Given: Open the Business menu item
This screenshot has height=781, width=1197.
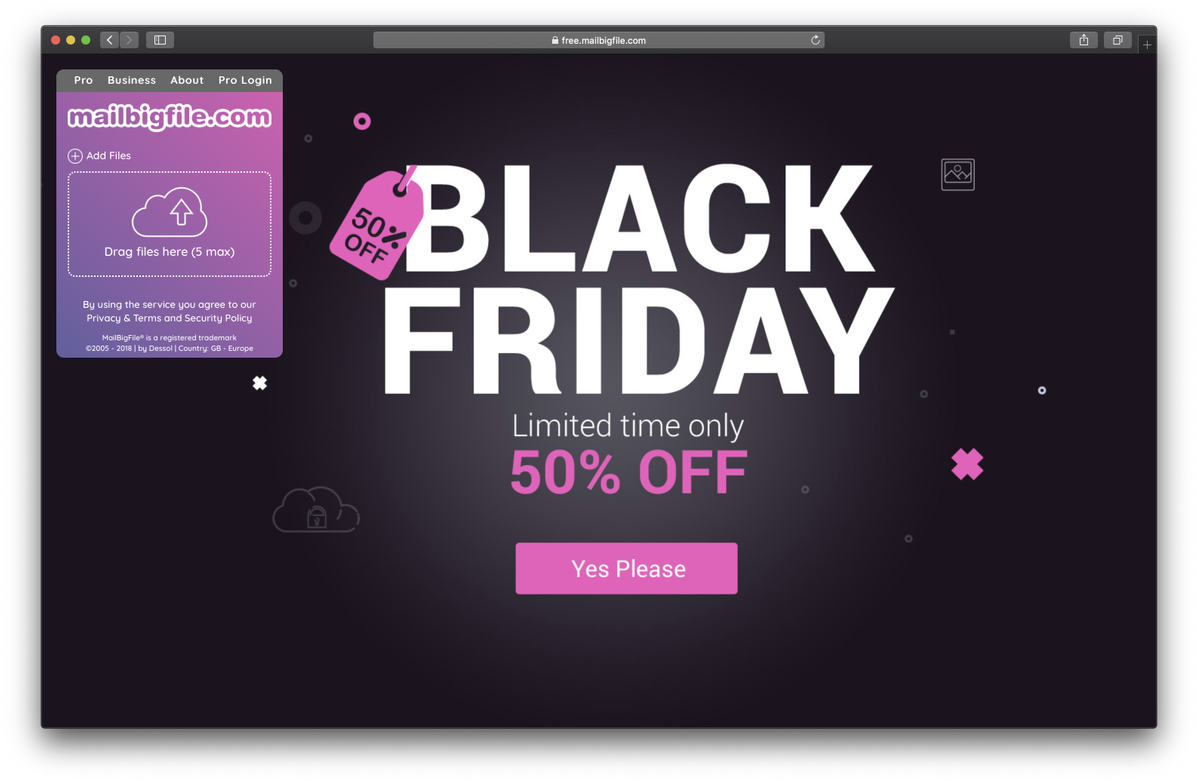Looking at the screenshot, I should click(131, 80).
